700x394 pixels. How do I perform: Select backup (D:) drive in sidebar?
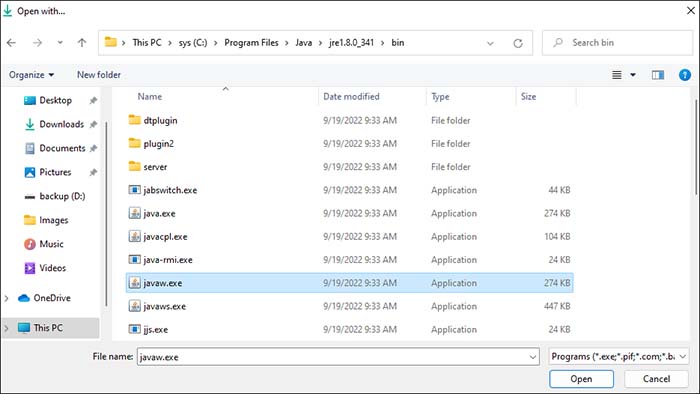62,196
